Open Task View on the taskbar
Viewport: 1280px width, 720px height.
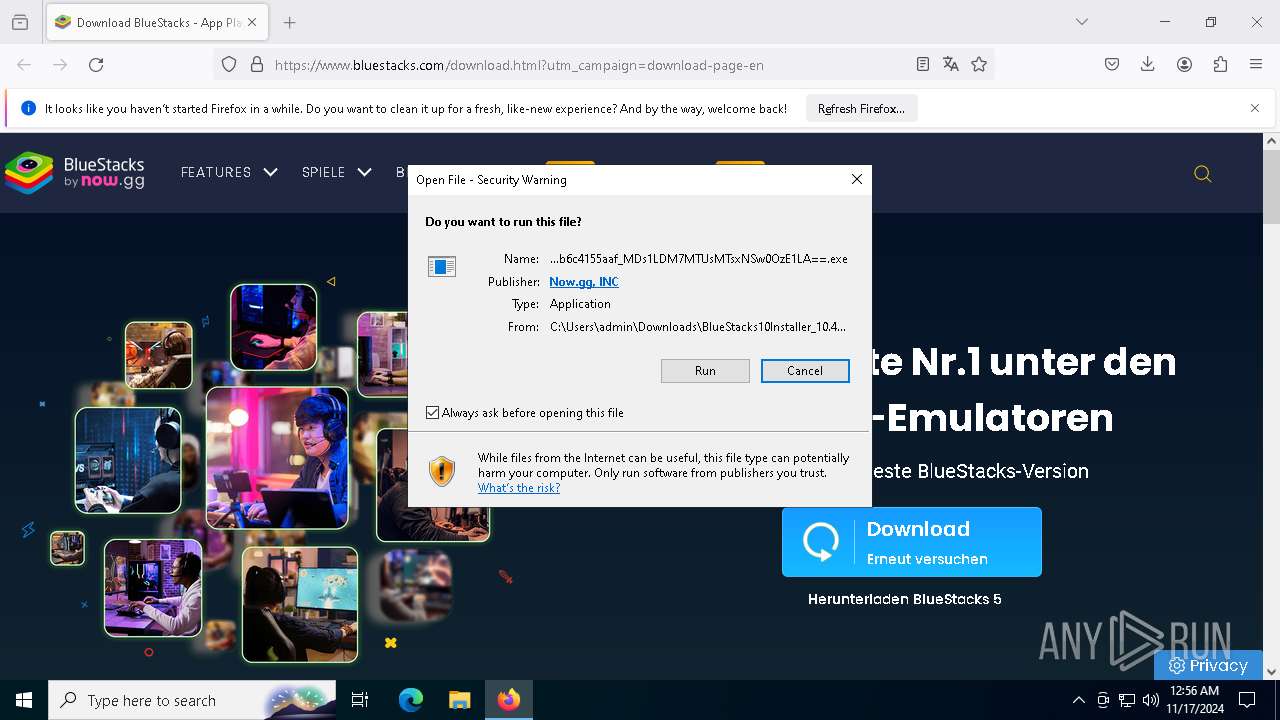[x=360, y=700]
